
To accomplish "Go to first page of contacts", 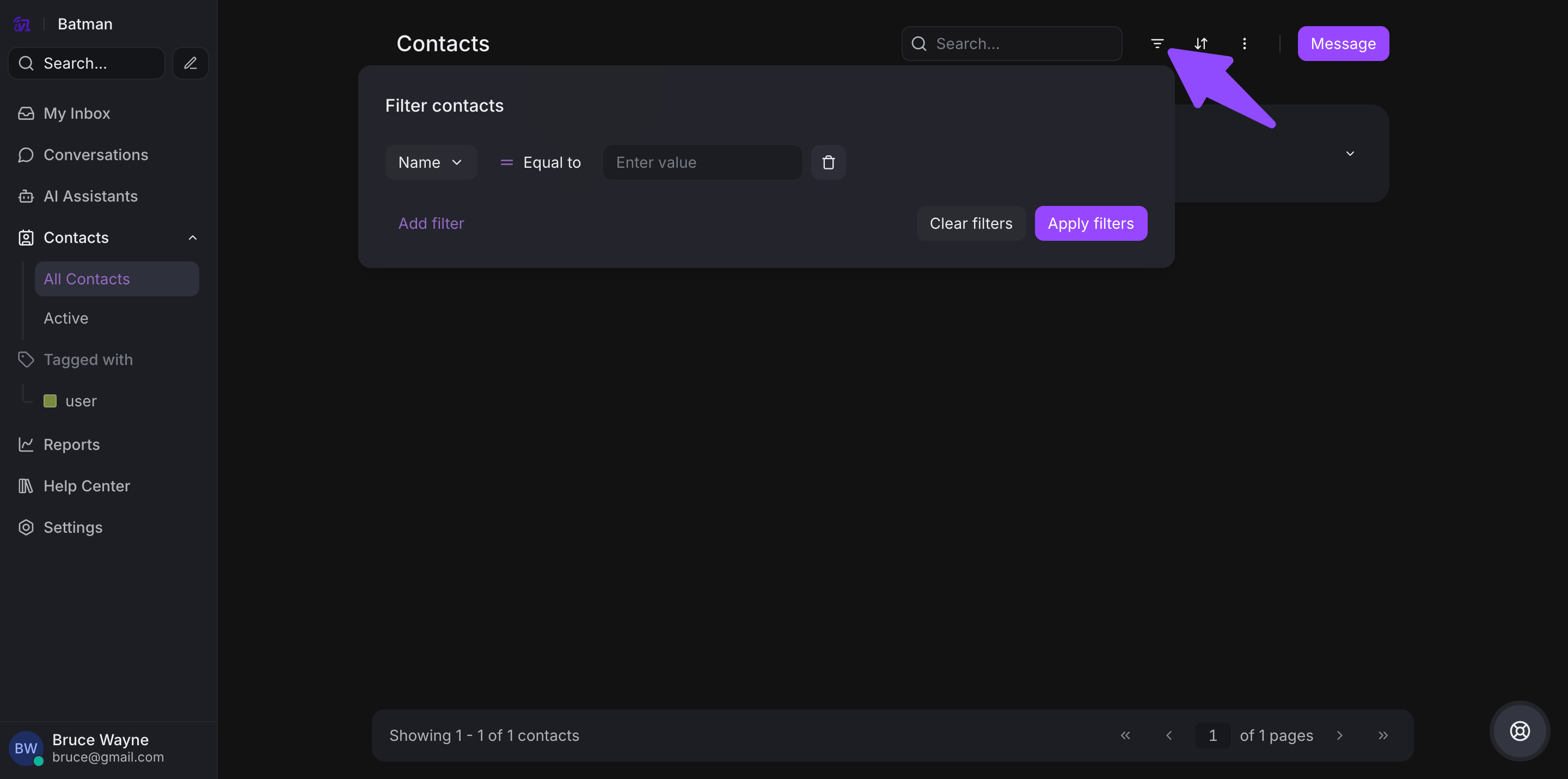I will pyautogui.click(x=1125, y=735).
